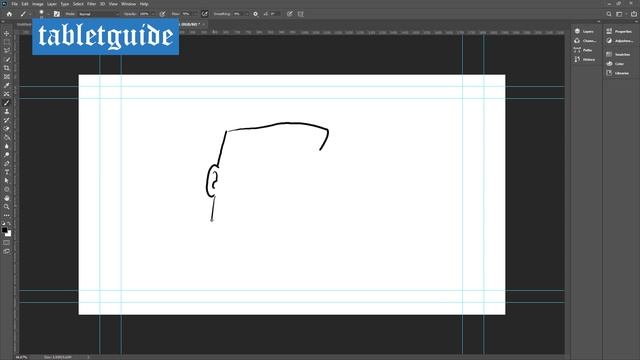This screenshot has height=360, width=640.
Task: Select the Quick Selection tool
Action: pyautogui.click(x=7, y=59)
